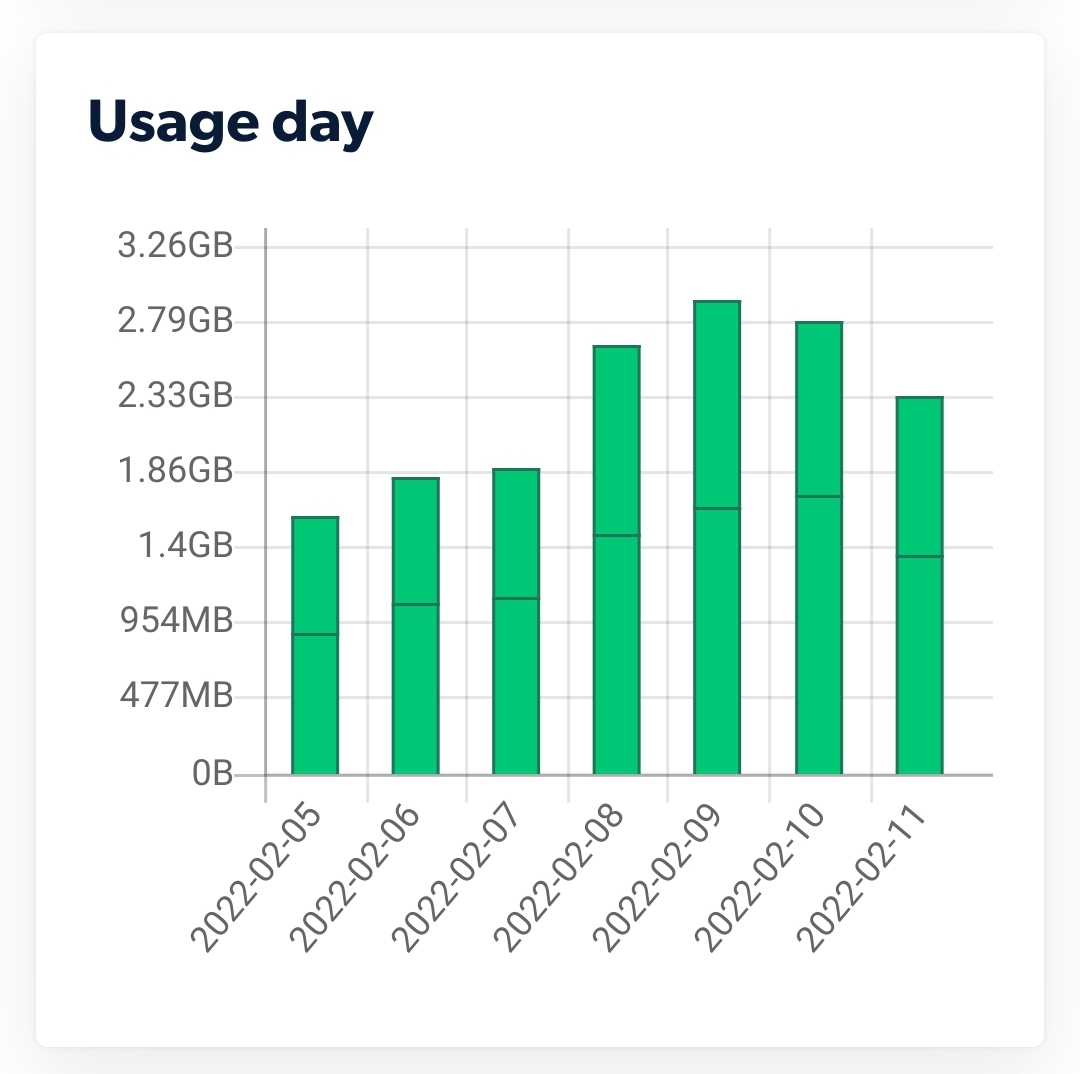Click the bottom portion of the 2022-02-07 bar

tap(516, 686)
